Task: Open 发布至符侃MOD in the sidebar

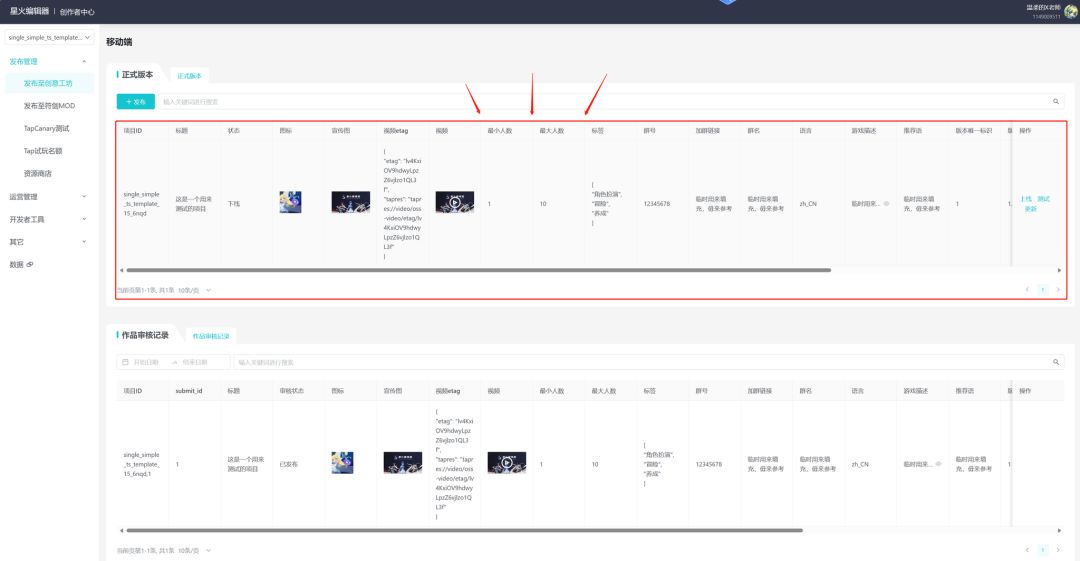Action: tap(49, 106)
